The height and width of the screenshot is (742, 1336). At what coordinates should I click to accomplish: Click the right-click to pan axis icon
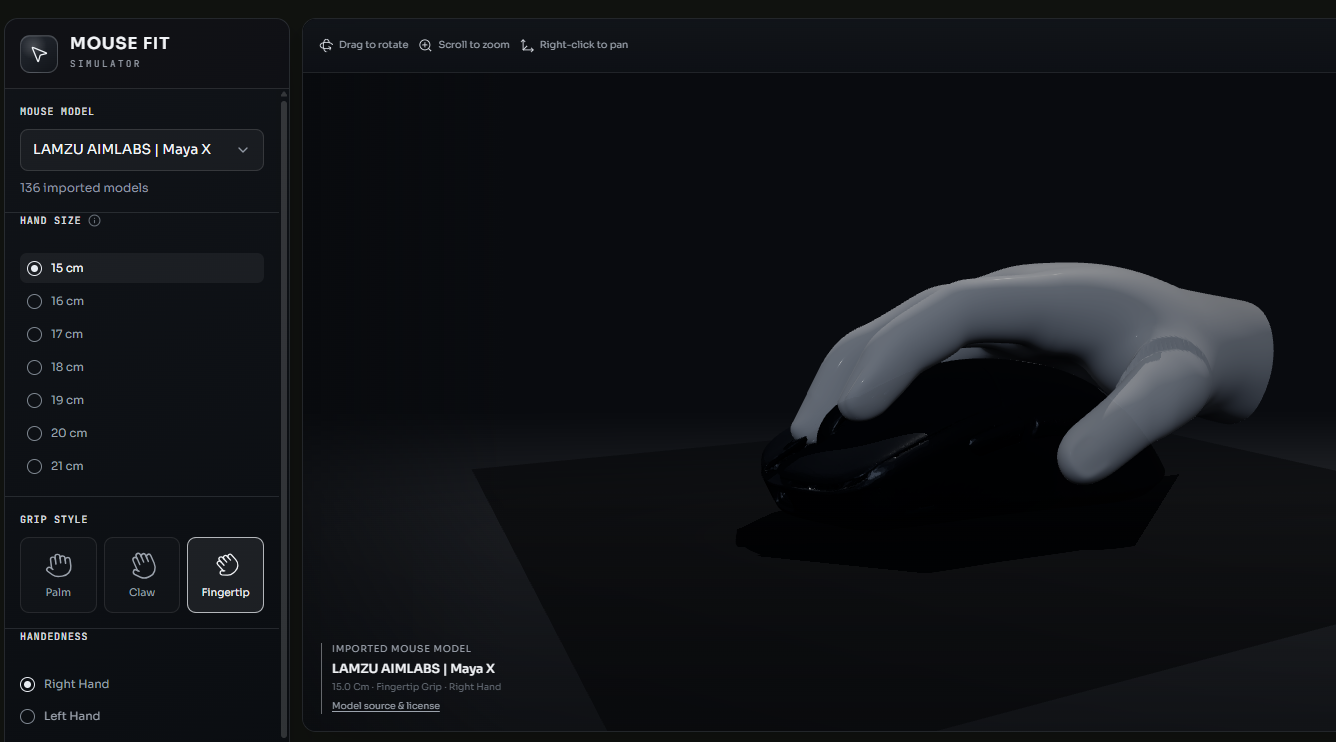527,45
